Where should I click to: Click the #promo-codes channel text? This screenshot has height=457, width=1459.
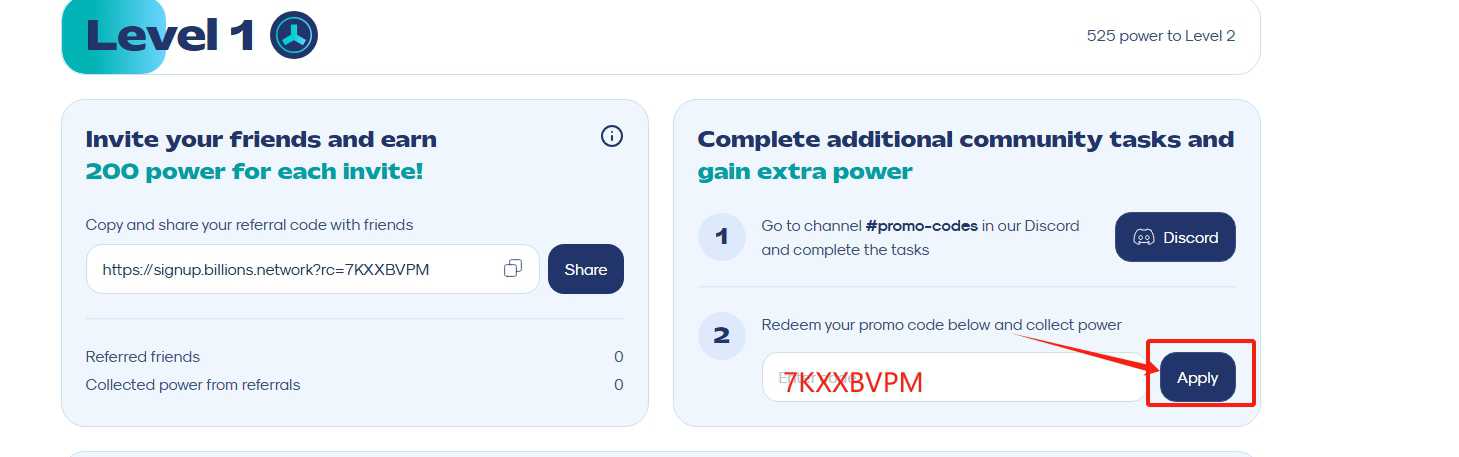click(922, 226)
